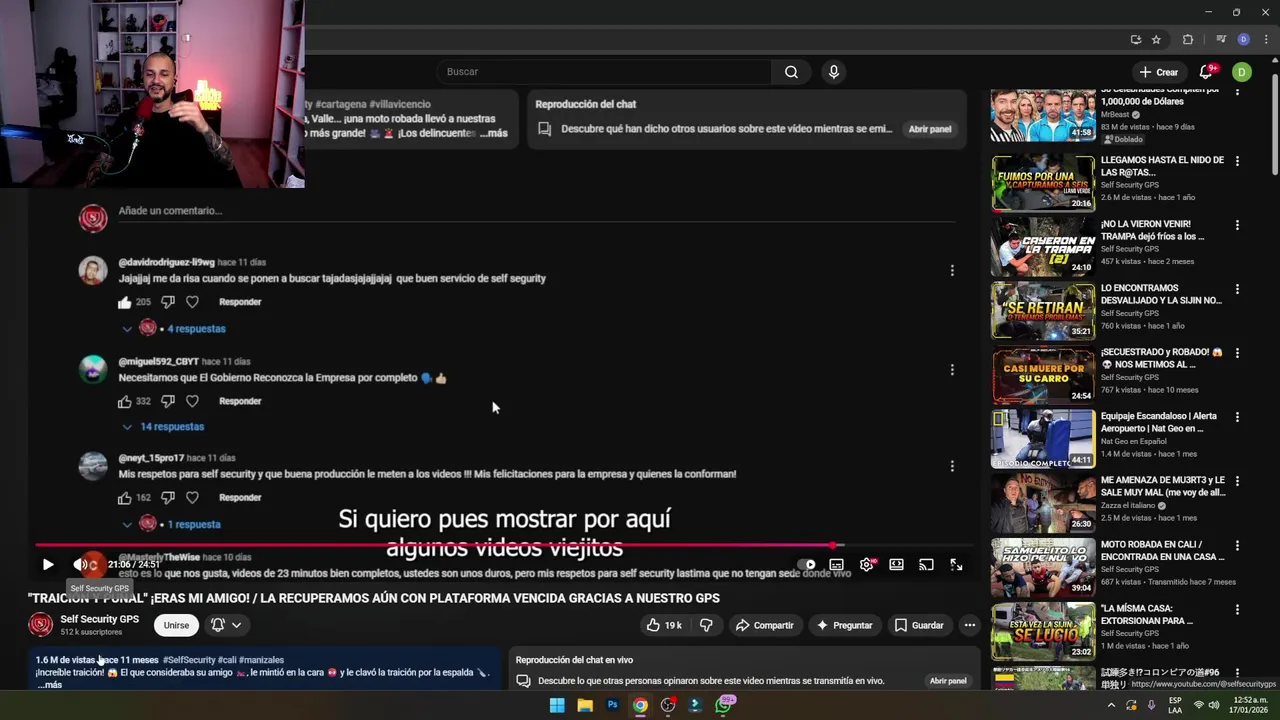Play the video in the mini player
The width and height of the screenshot is (1280, 720).
[48, 565]
